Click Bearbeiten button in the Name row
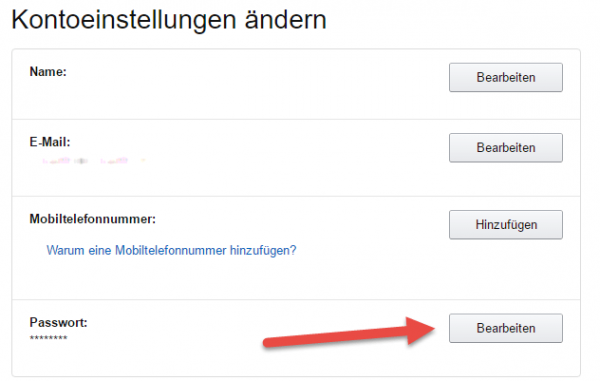 505,78
